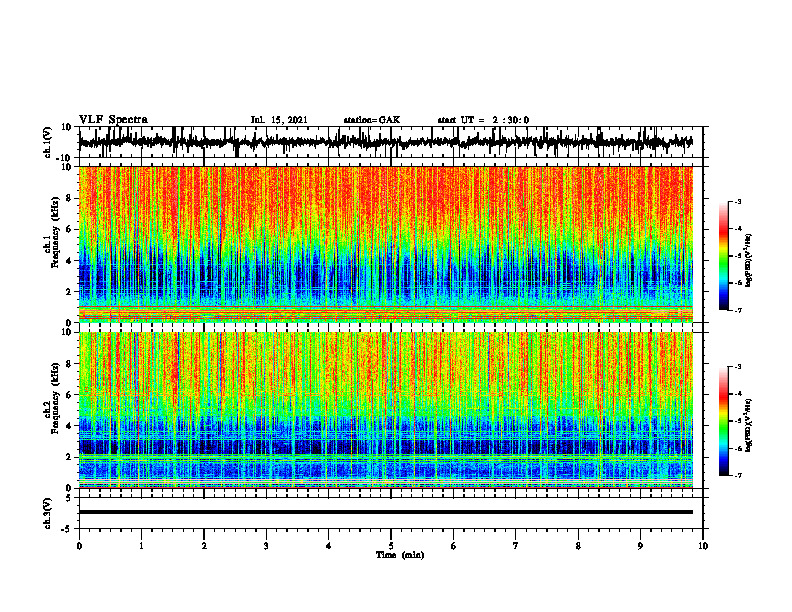Click the thick black ch.3 voltage line
The width and height of the screenshot is (792, 612).
coord(385,512)
